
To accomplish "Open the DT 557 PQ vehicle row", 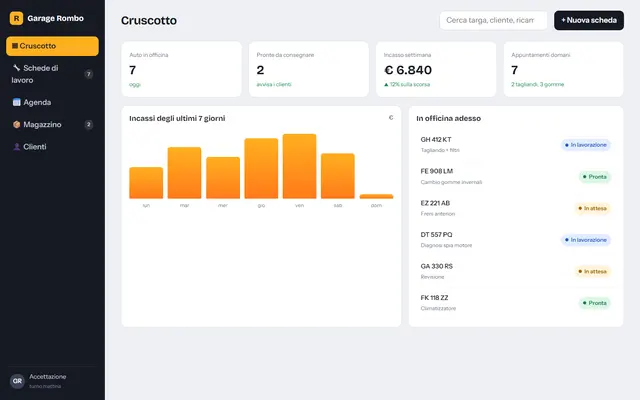I will click(516, 240).
